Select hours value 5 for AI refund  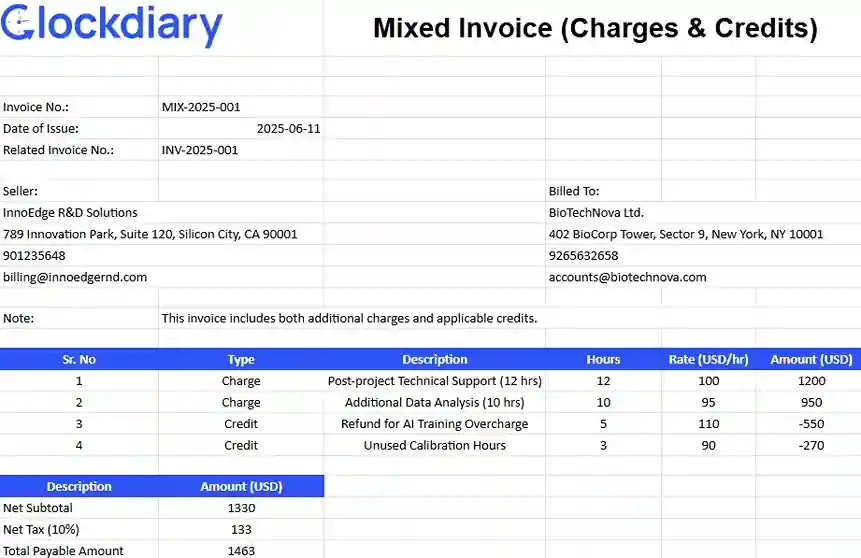click(x=603, y=423)
